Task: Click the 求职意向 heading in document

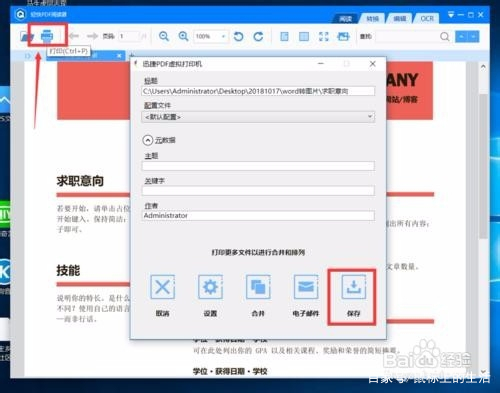Action: coord(80,181)
